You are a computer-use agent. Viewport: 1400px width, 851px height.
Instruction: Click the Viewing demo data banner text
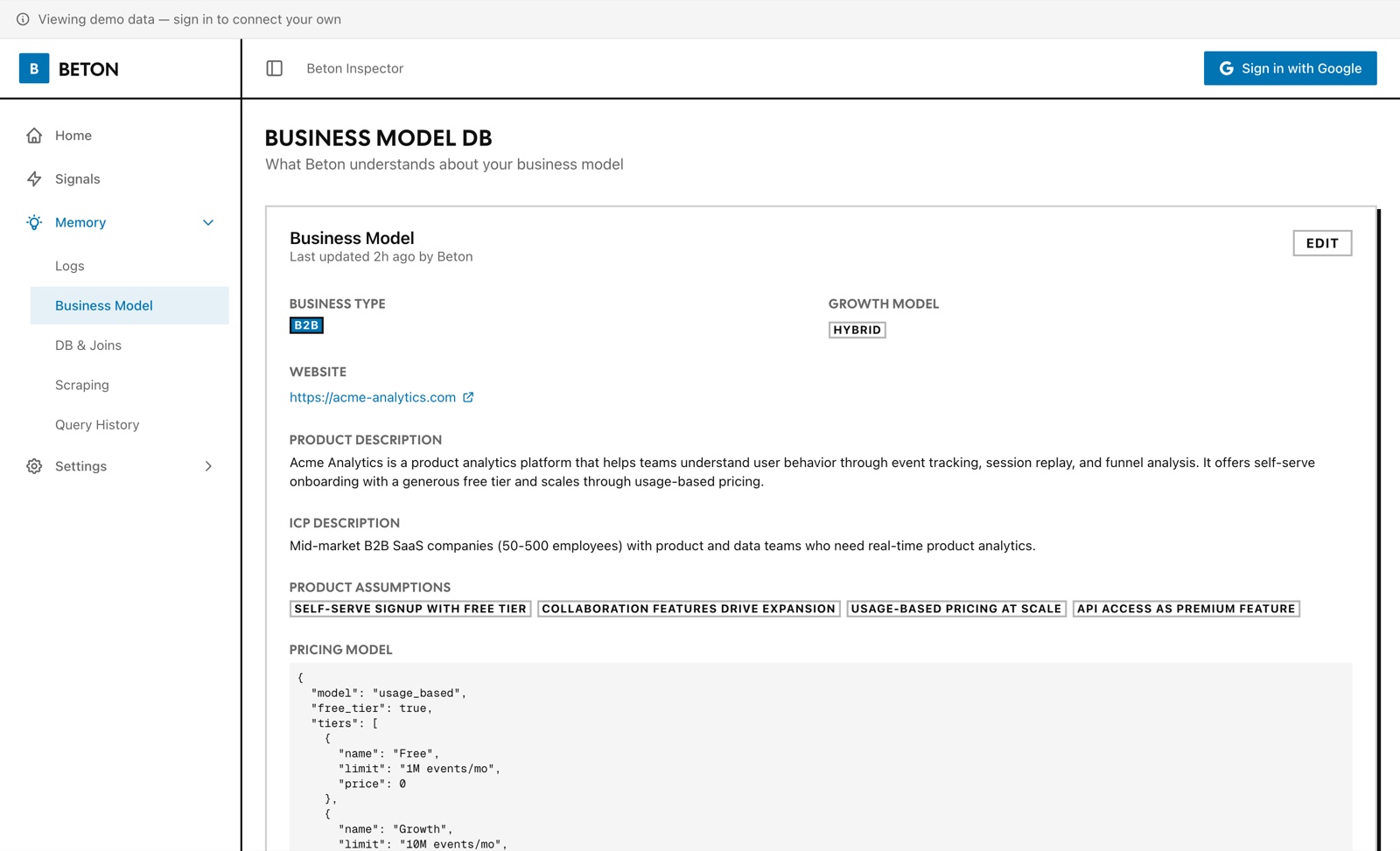(x=190, y=19)
